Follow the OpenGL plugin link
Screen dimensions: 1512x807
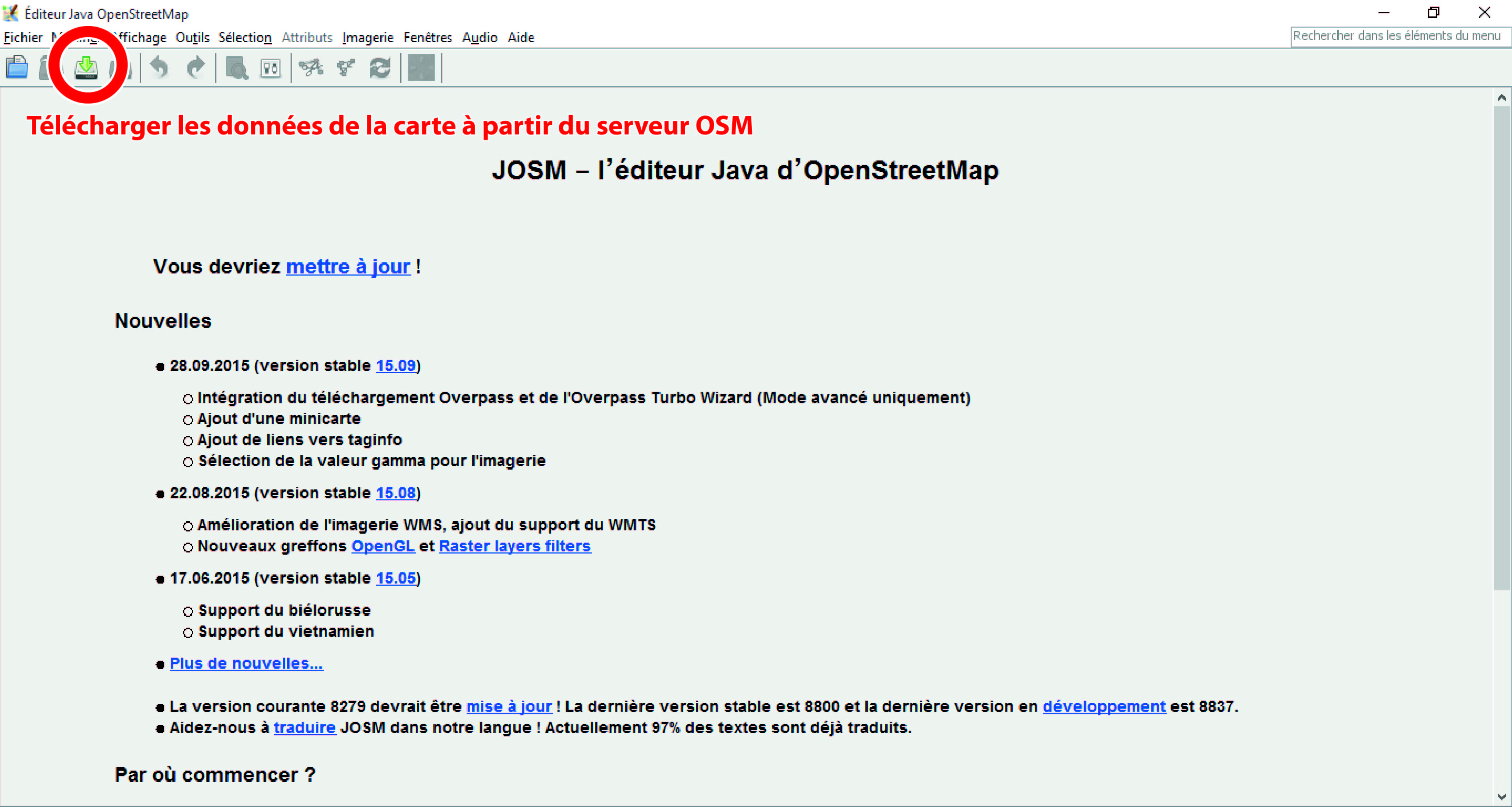point(383,546)
